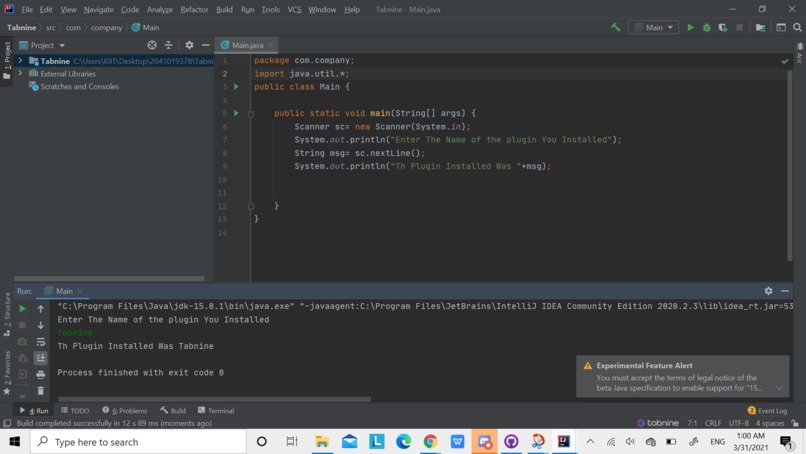Expand the Tabnine project tree node

[x=20, y=61]
